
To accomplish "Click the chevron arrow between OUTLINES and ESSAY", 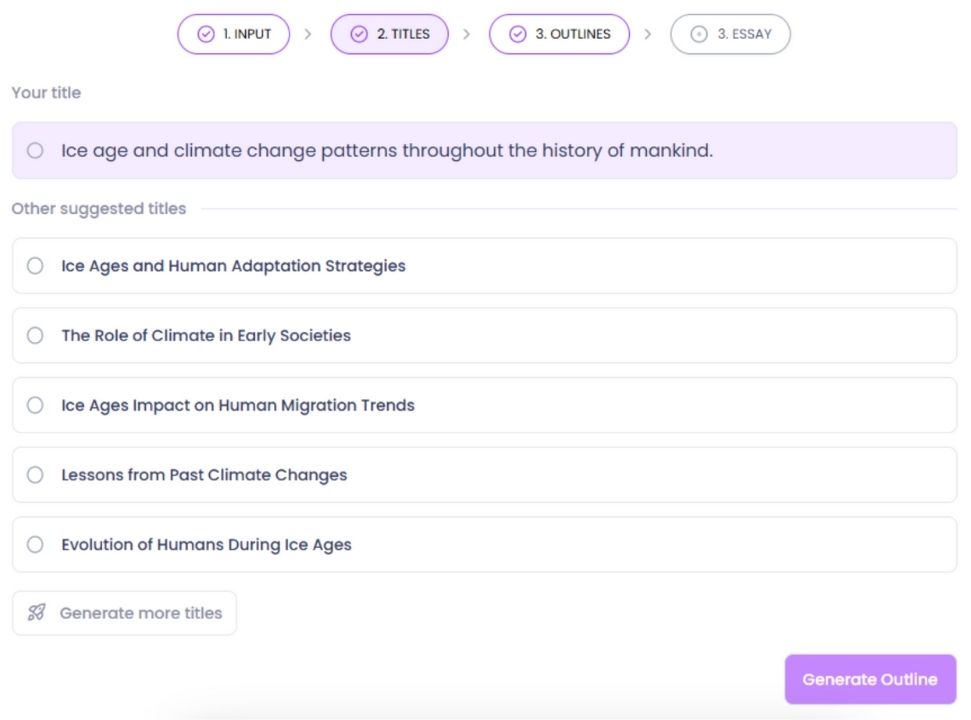I will pyautogui.click(x=648, y=34).
